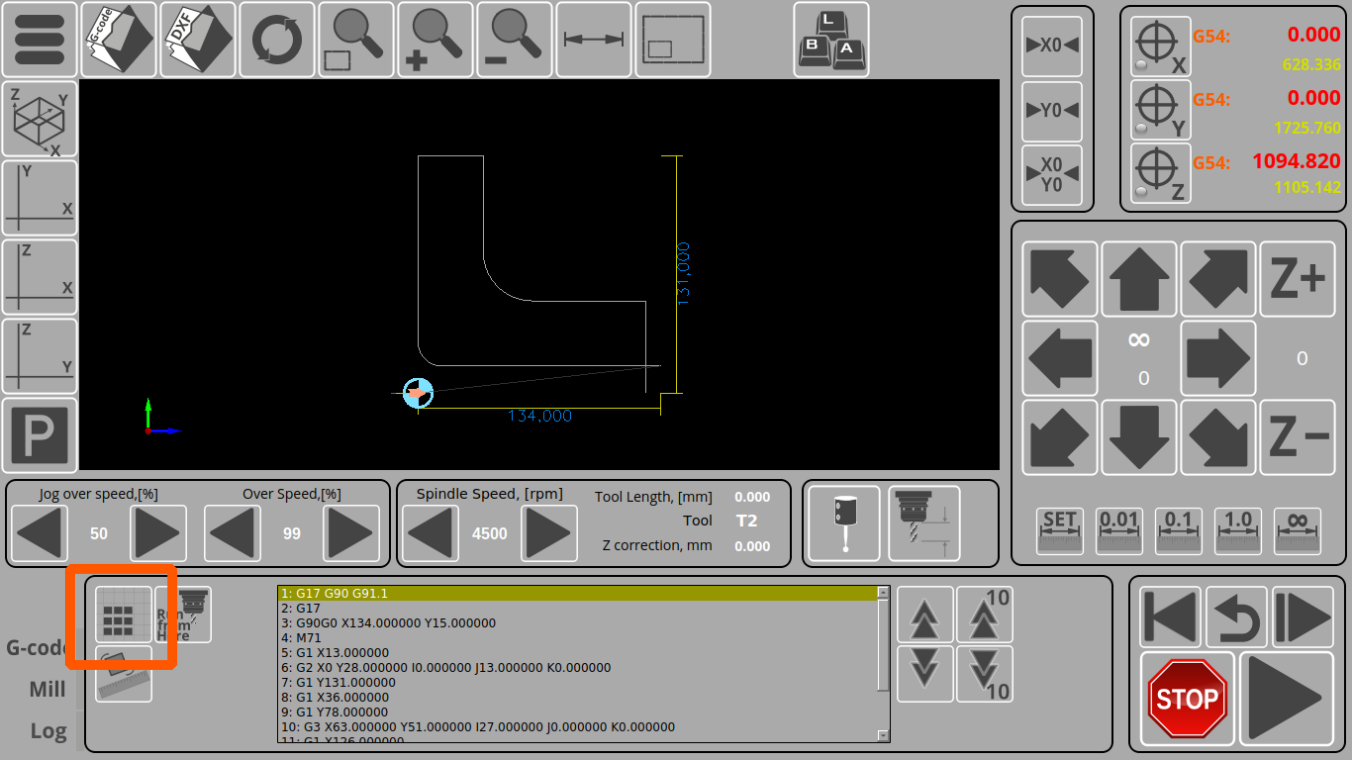Zero the X axis with X0
This screenshot has width=1352, height=760.
coord(1052,46)
